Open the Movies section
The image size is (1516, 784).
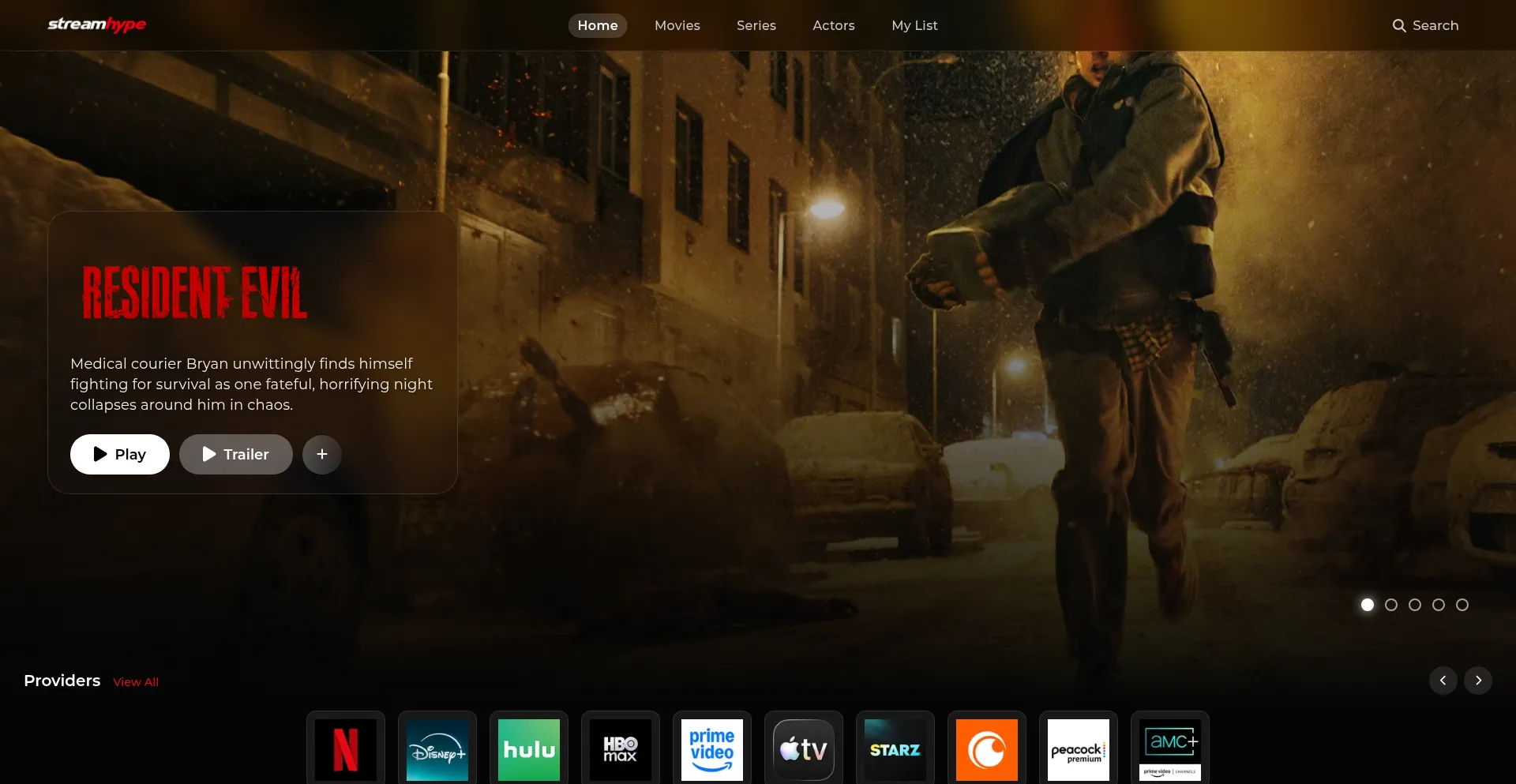pos(677,25)
